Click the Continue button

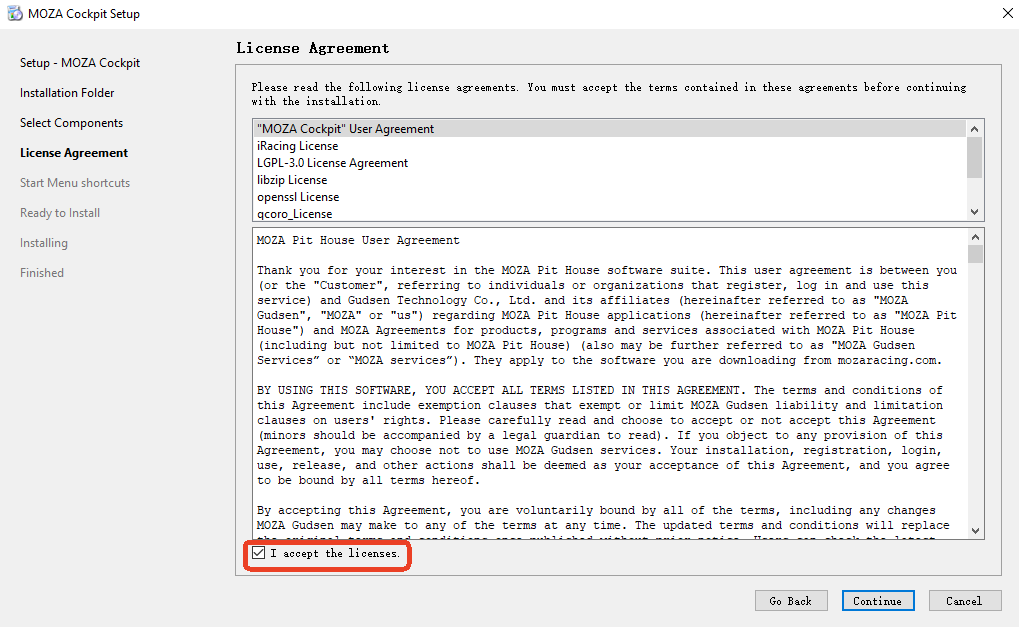pos(878,601)
